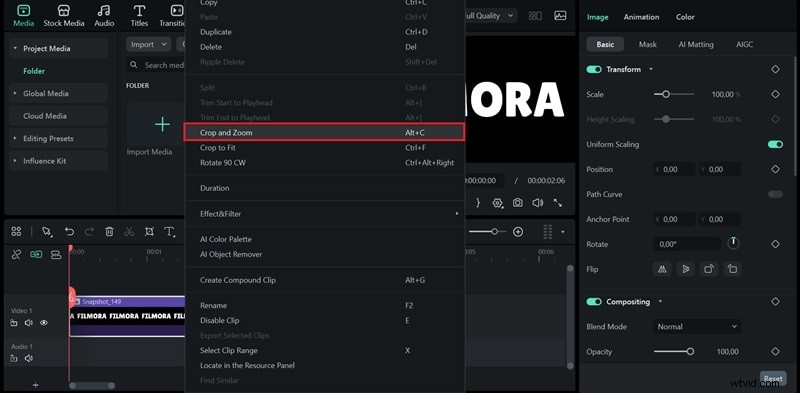
Task: Click the preview volume speaker icon
Action: click(538, 203)
